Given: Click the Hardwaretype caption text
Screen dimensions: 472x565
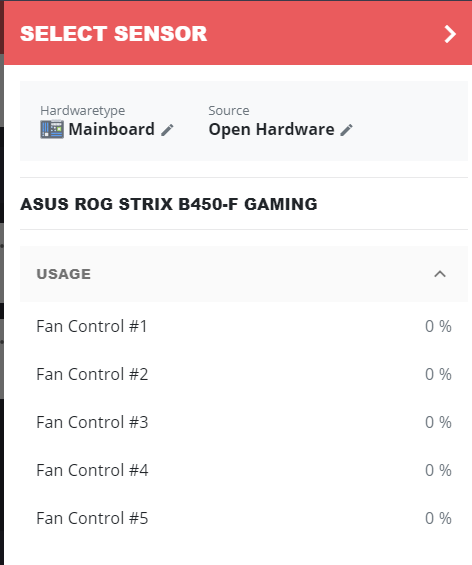Looking at the screenshot, I should click(83, 111).
